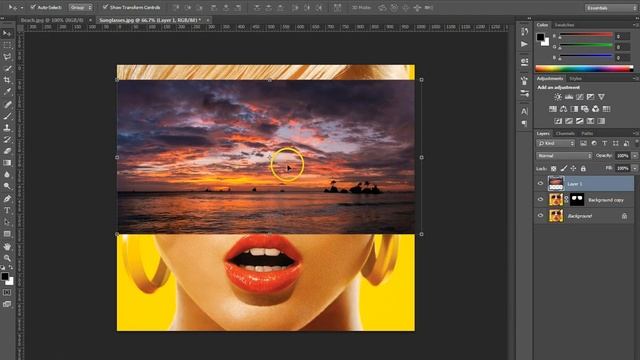This screenshot has width=640, height=360.
Task: Select the Spot Healing Brush tool
Action: [7, 104]
